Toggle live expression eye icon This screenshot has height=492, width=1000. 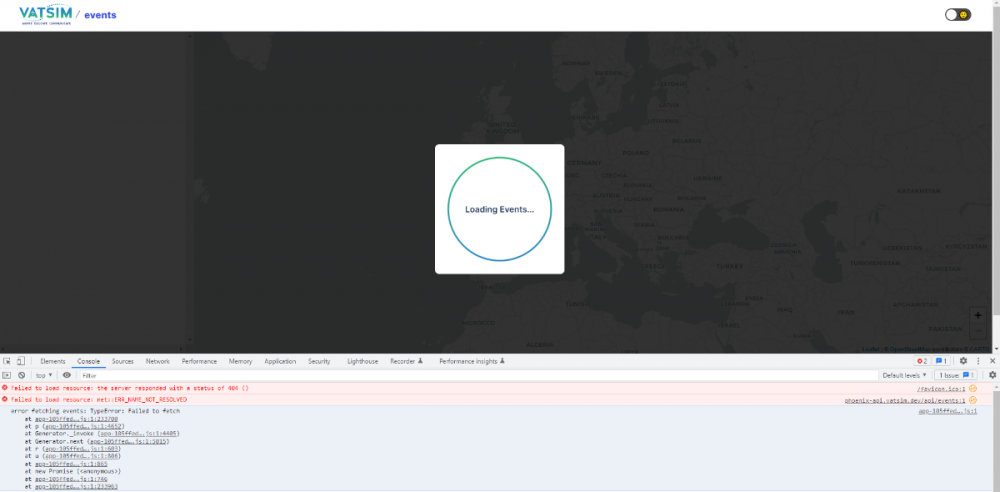click(67, 375)
